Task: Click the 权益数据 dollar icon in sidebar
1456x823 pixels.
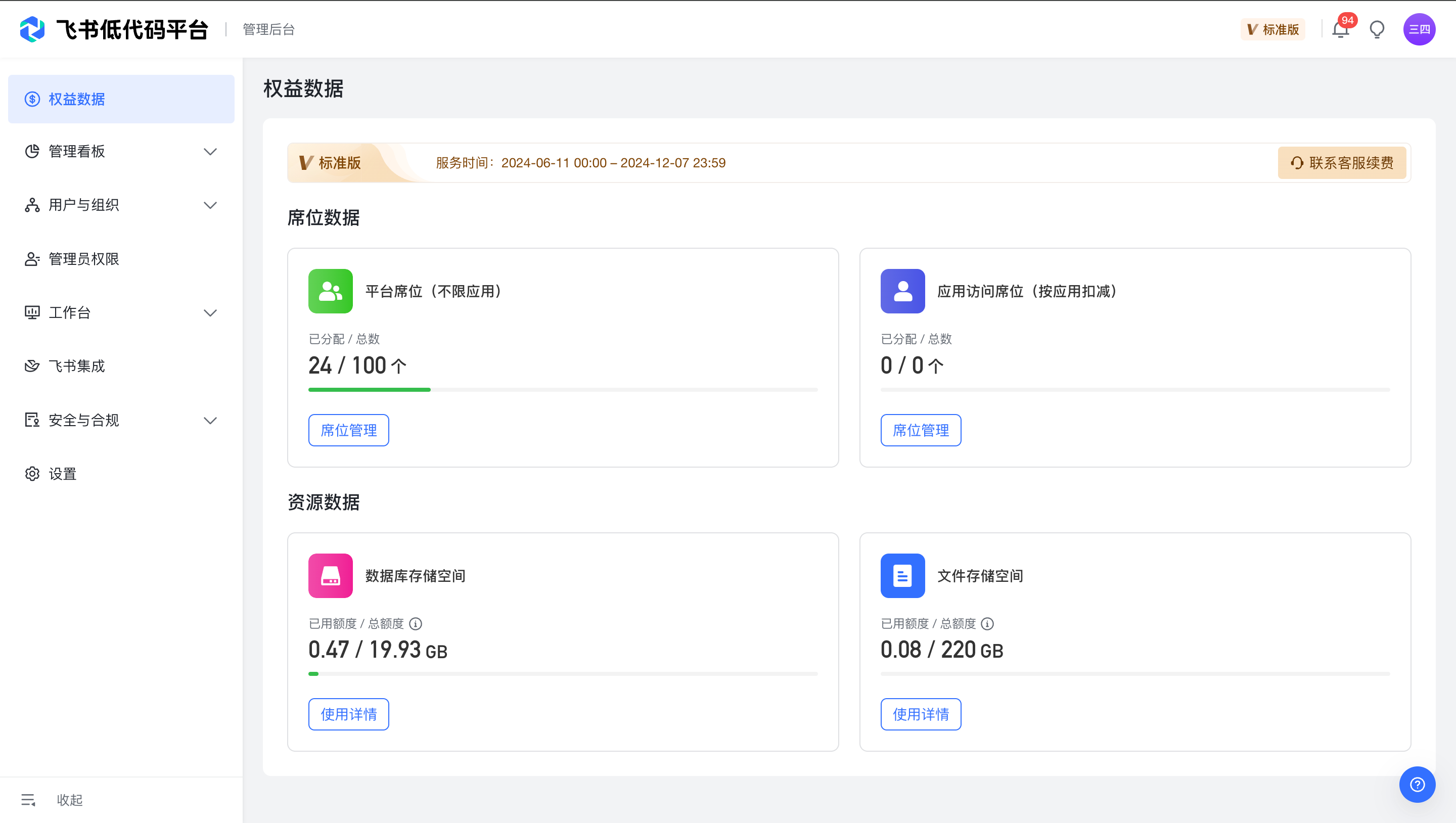Action: [32, 99]
